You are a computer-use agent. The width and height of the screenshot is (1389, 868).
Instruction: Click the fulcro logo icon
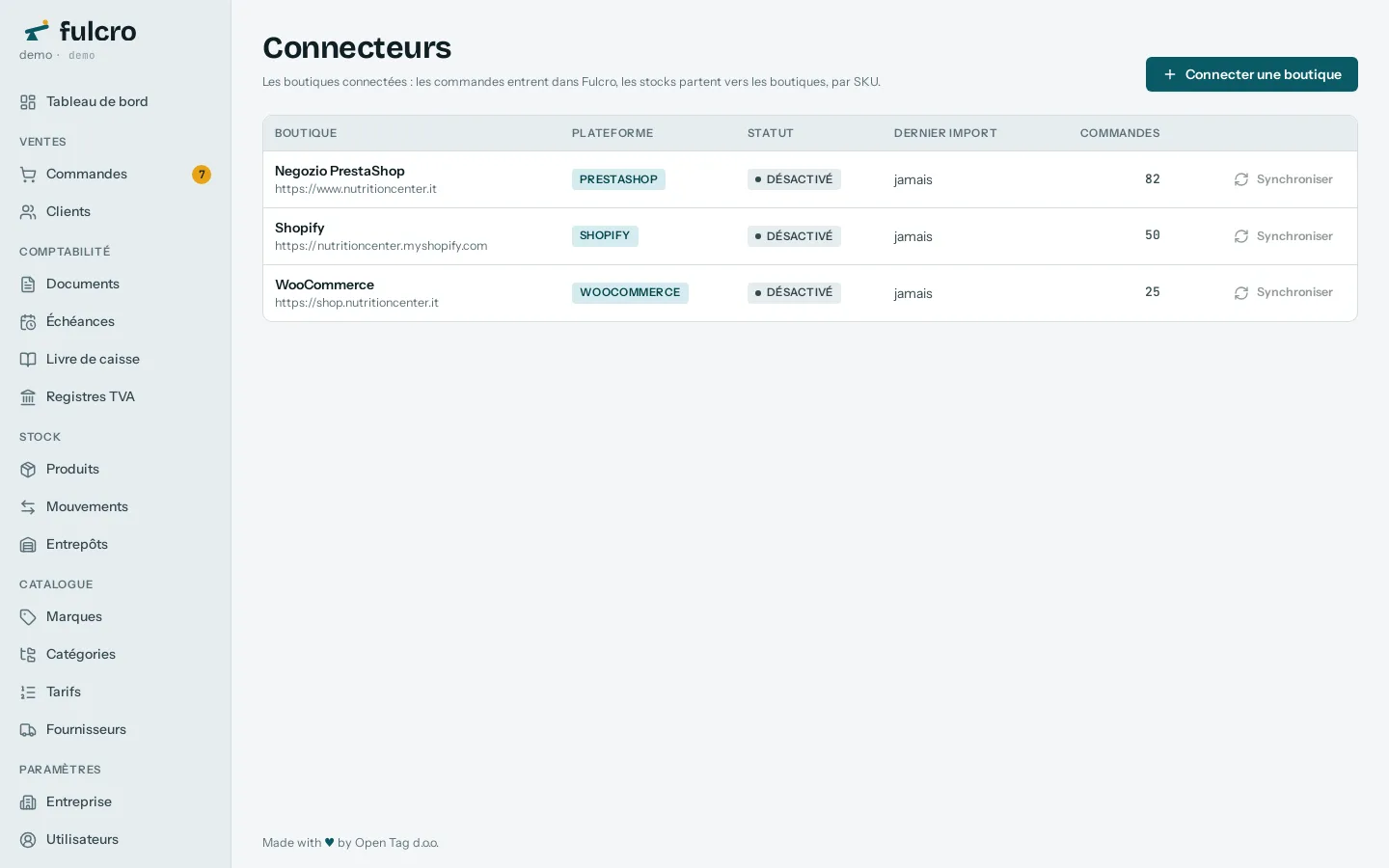coord(37,31)
